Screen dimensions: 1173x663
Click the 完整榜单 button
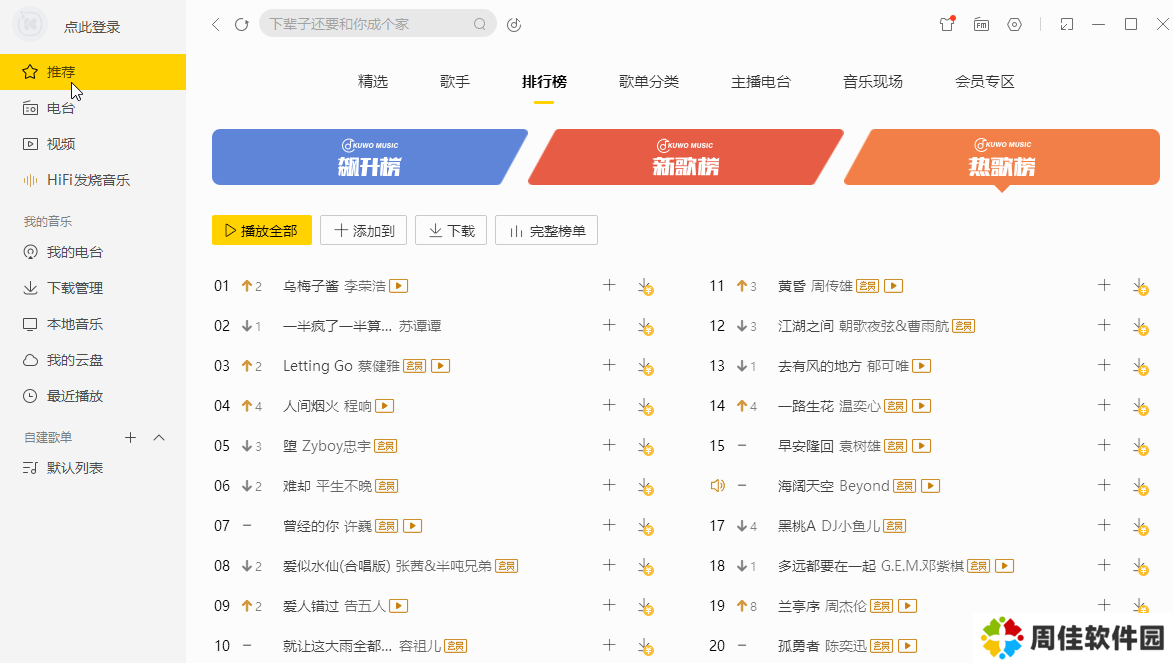(x=546, y=230)
